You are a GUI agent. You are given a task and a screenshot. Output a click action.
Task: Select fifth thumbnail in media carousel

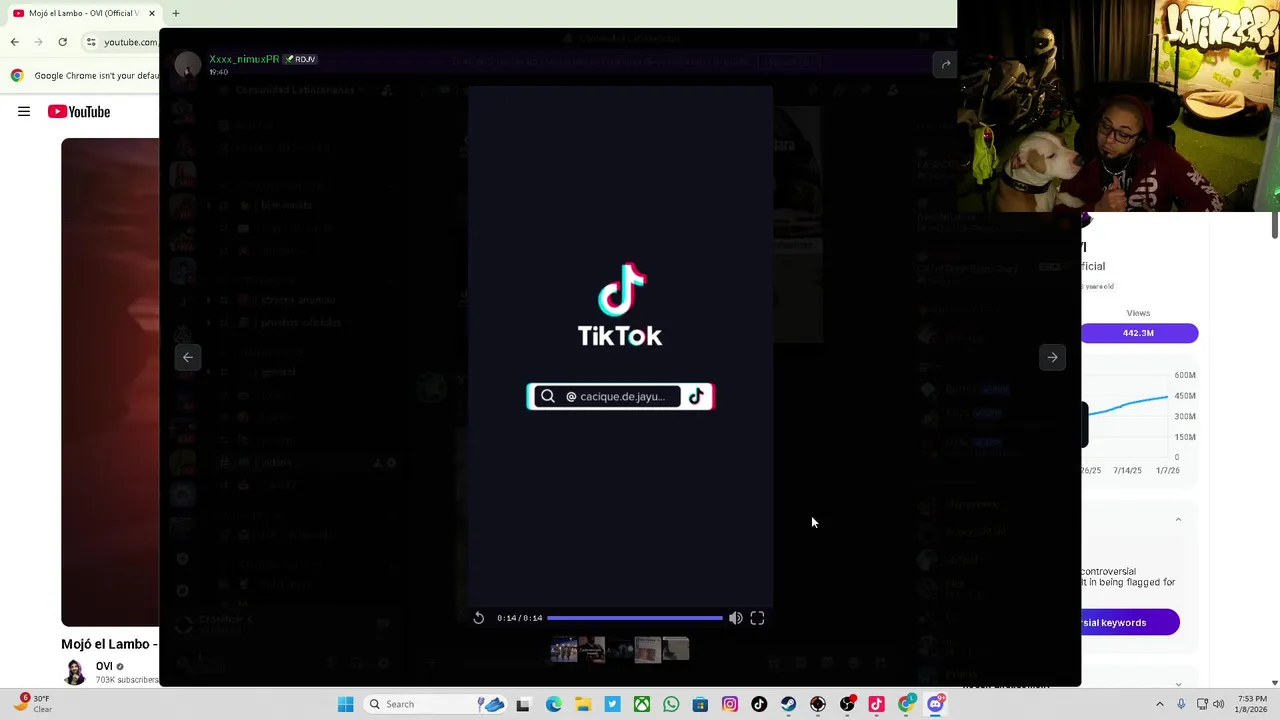click(676, 650)
